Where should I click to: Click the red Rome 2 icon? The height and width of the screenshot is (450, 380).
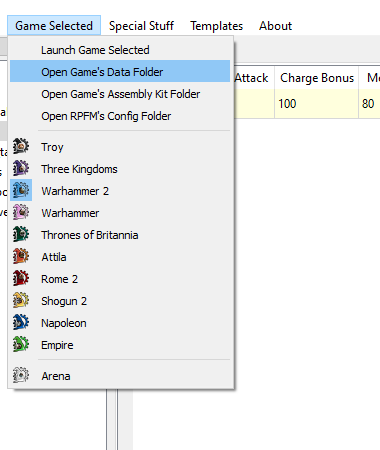pyautogui.click(x=21, y=278)
